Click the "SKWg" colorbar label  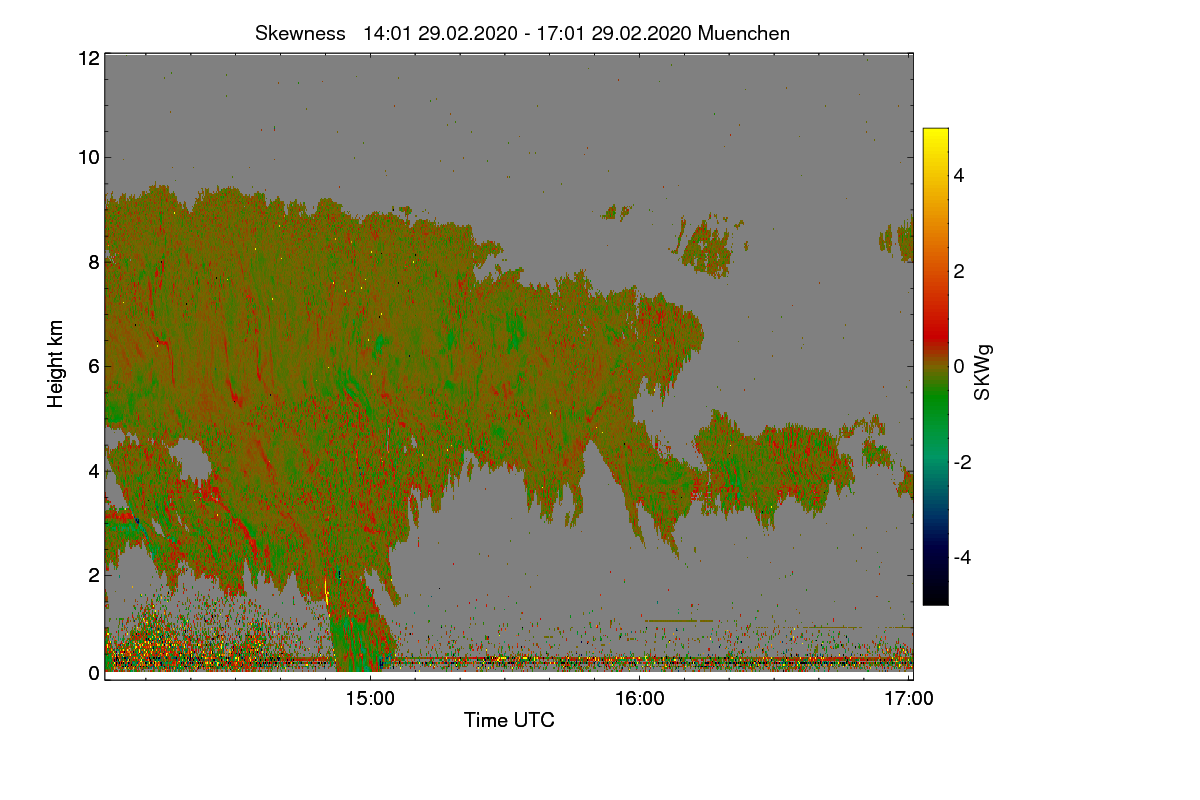point(983,373)
